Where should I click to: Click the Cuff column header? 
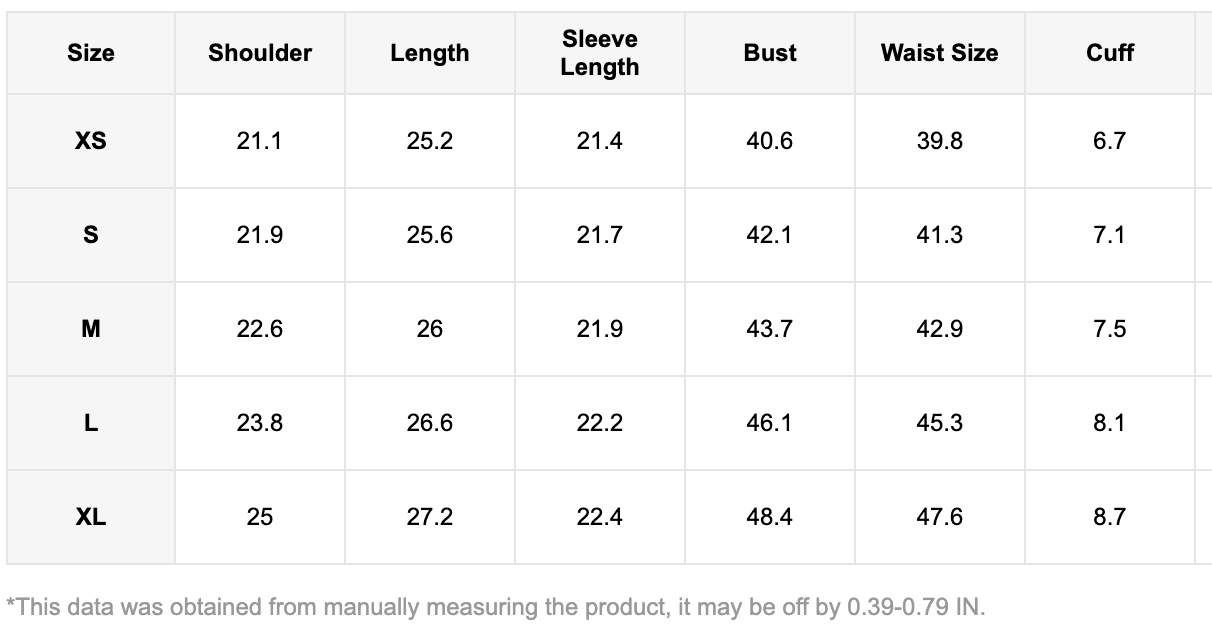1110,53
